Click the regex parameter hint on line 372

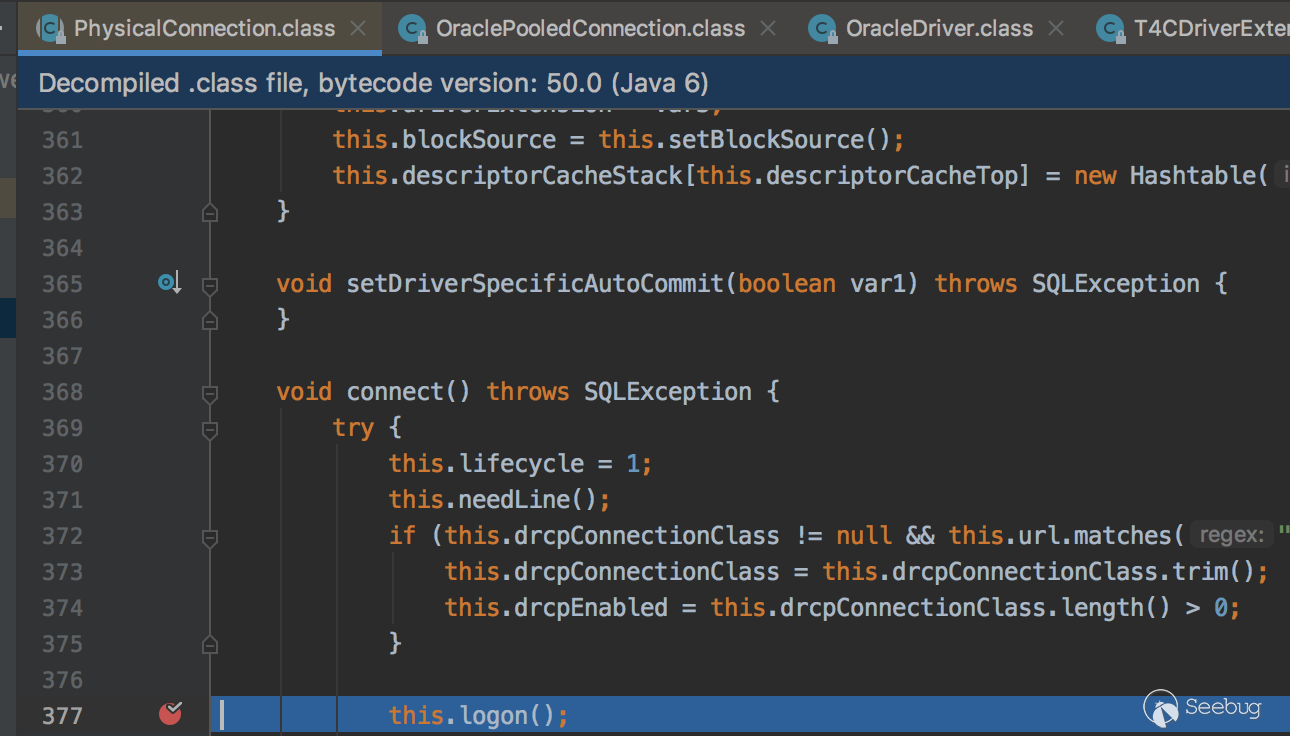pyautogui.click(x=1230, y=535)
